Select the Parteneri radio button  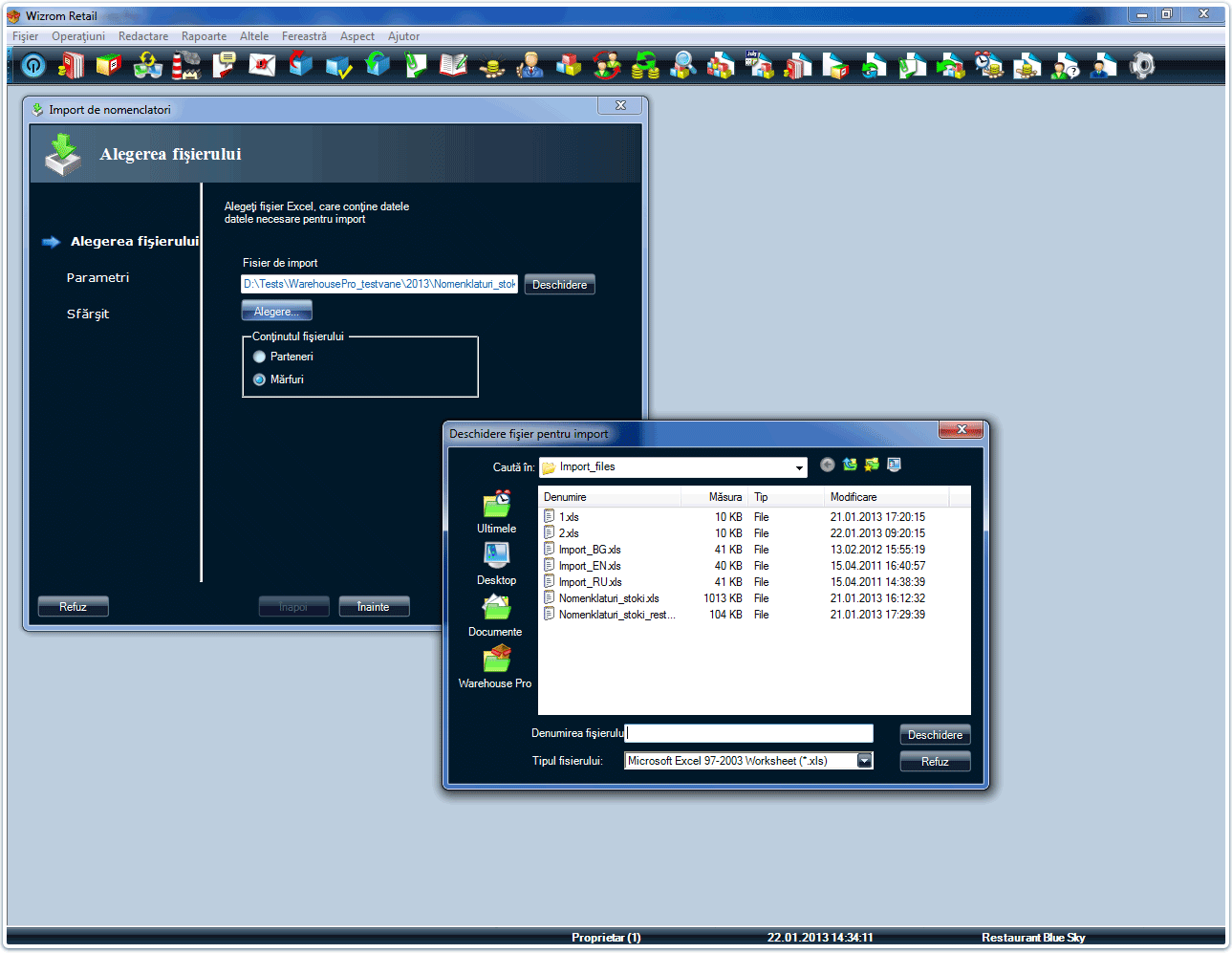pyautogui.click(x=259, y=357)
